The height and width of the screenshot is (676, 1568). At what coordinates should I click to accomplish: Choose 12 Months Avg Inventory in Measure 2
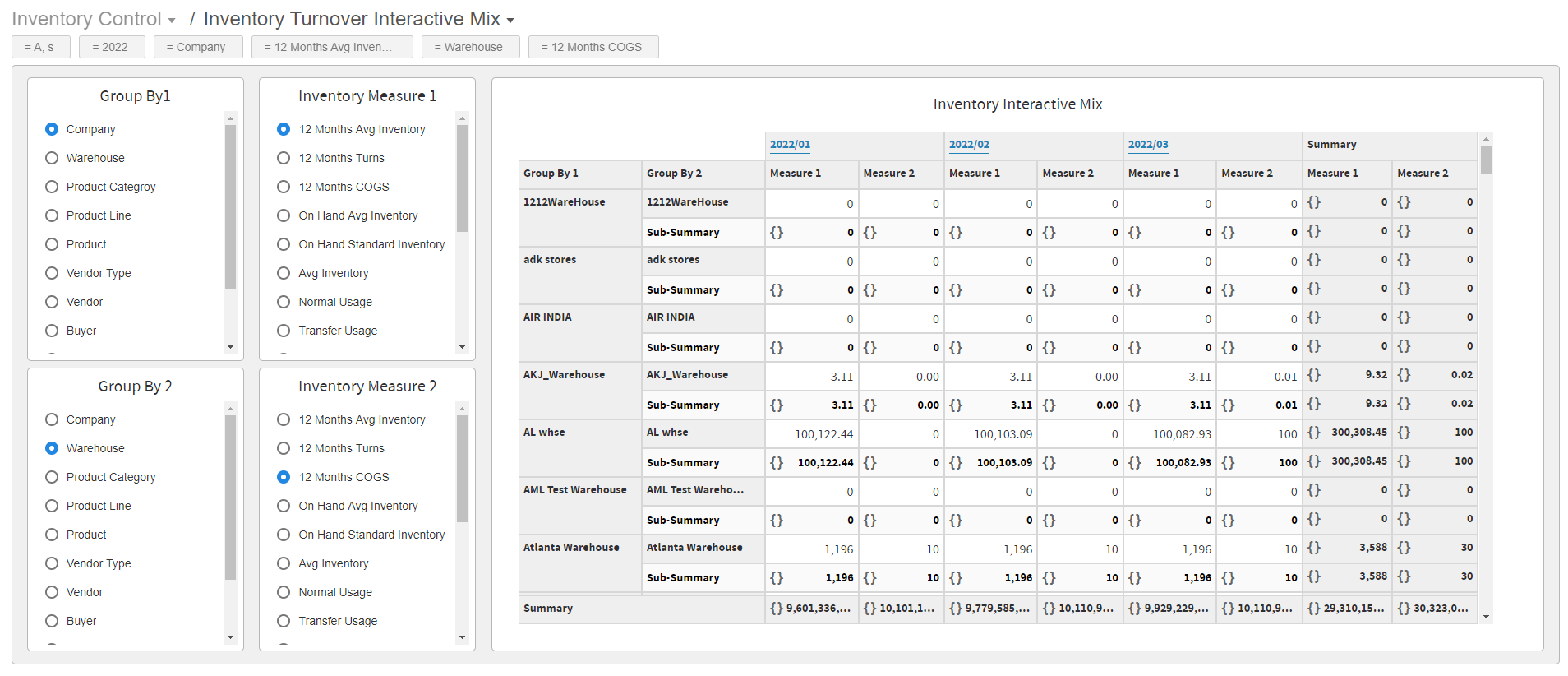(x=284, y=419)
